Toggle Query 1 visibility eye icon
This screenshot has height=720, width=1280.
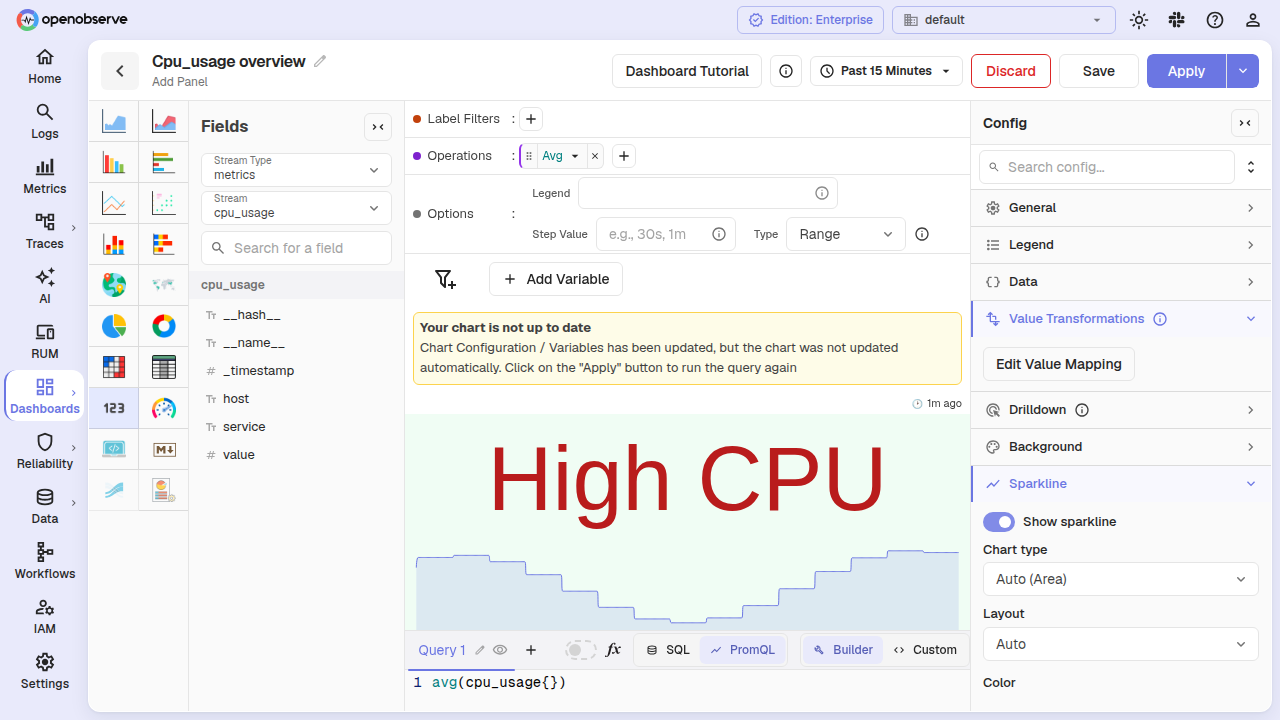[500, 650]
